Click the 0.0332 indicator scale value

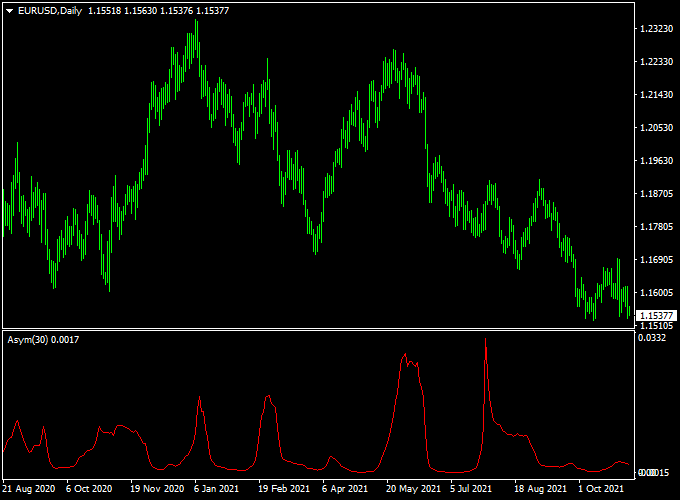click(x=651, y=338)
